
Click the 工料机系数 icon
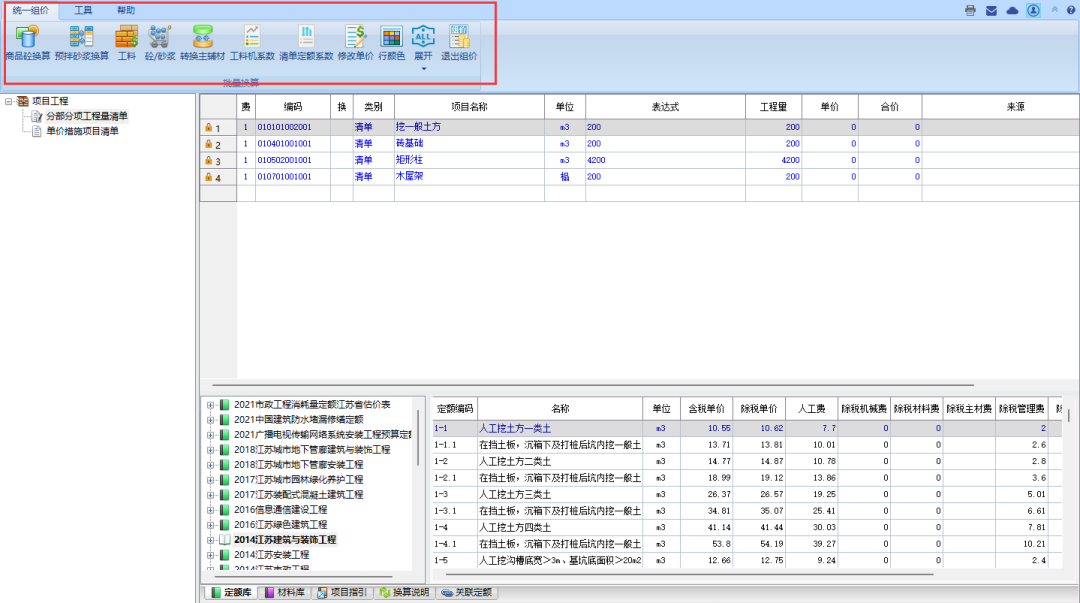[252, 38]
